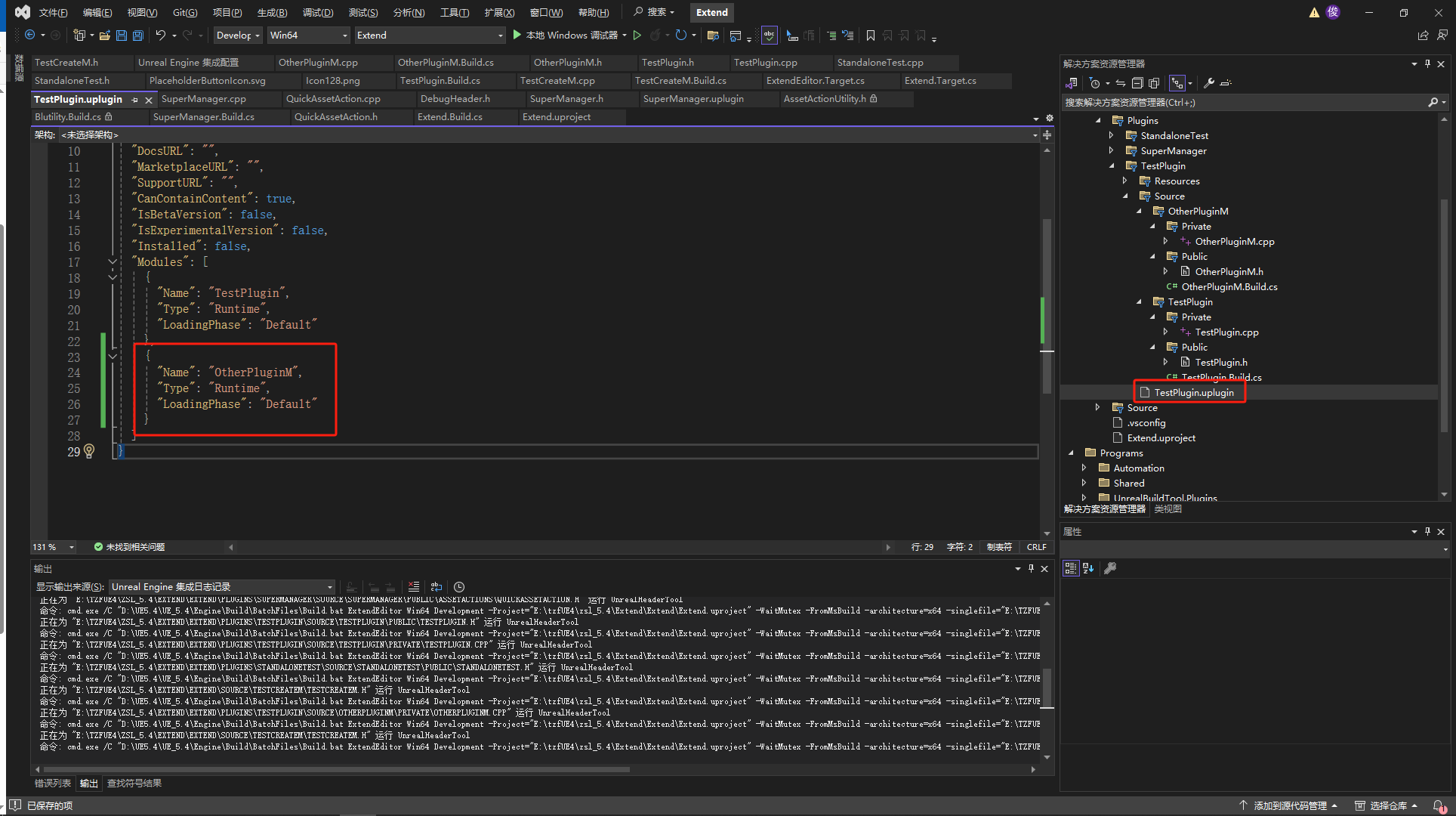The image size is (1456, 816).
Task: Open the 生成(B) Build menu
Action: (x=272, y=12)
